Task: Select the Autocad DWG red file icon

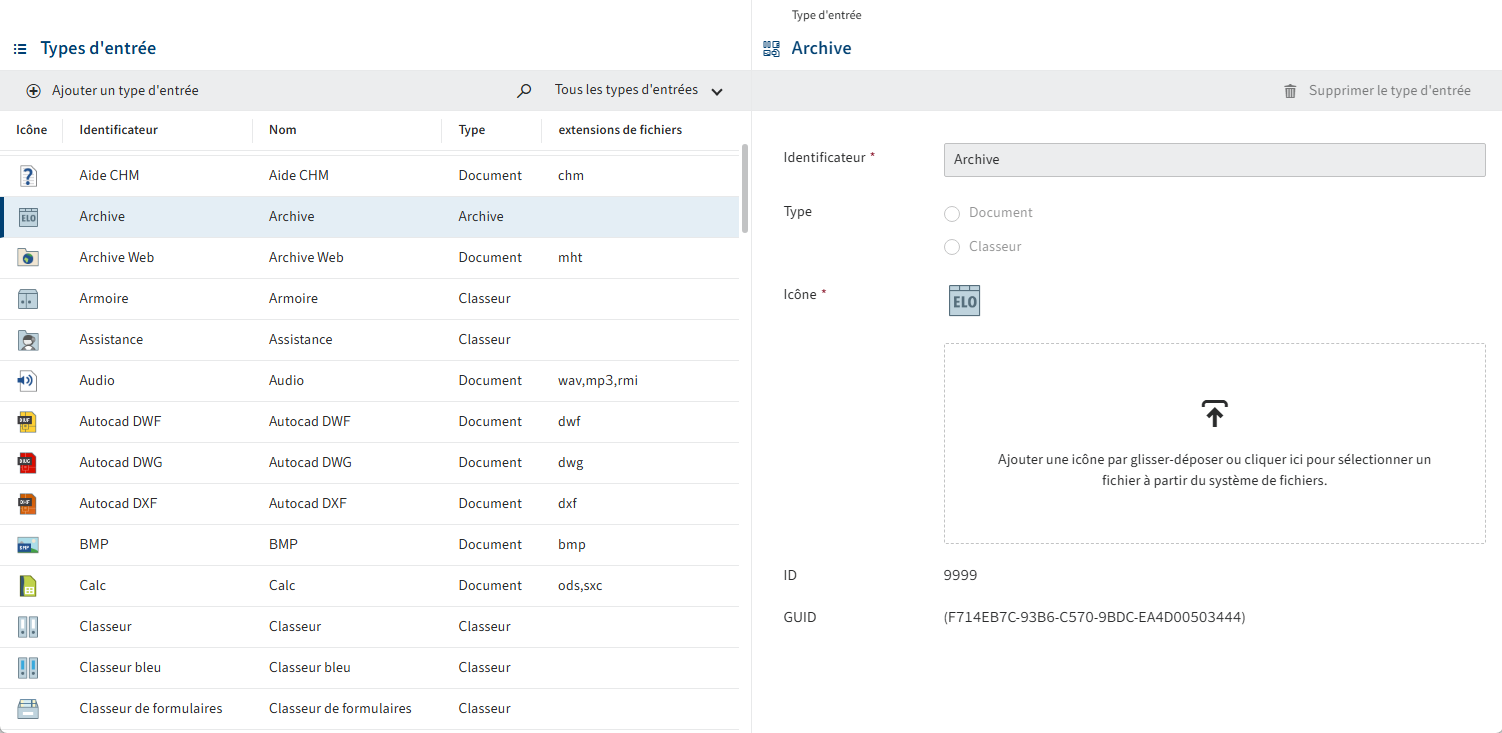Action: tap(28, 462)
